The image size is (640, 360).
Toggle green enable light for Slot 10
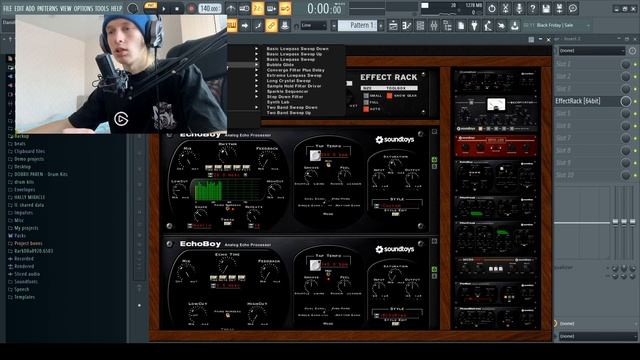point(635,175)
